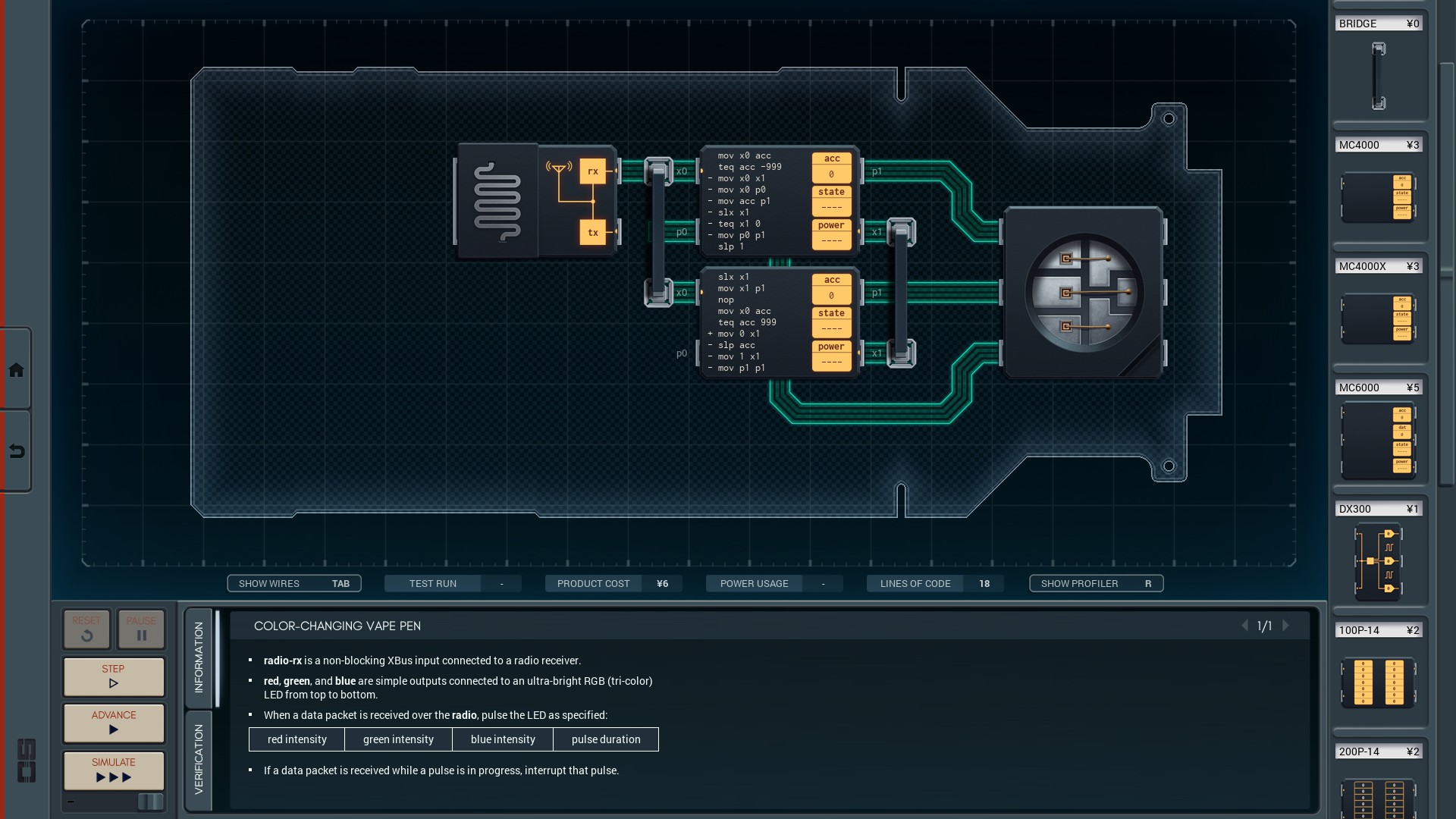Select the BRIDGE component from parts panel
The width and height of the screenshot is (1456, 819).
point(1378,76)
